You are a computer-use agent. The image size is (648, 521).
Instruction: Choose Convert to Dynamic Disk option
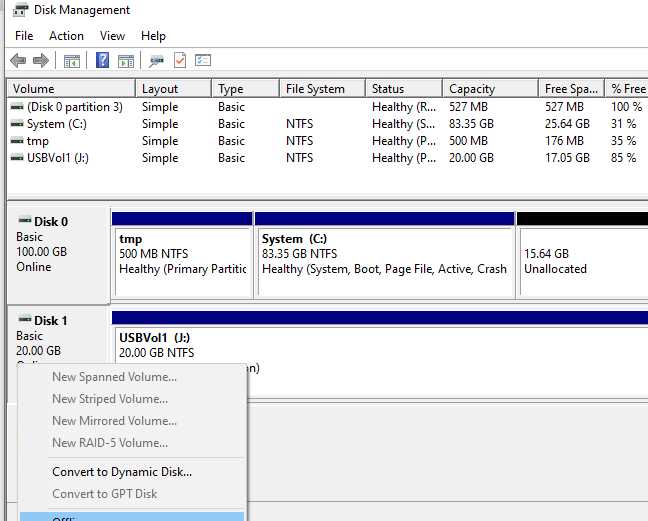click(122, 472)
